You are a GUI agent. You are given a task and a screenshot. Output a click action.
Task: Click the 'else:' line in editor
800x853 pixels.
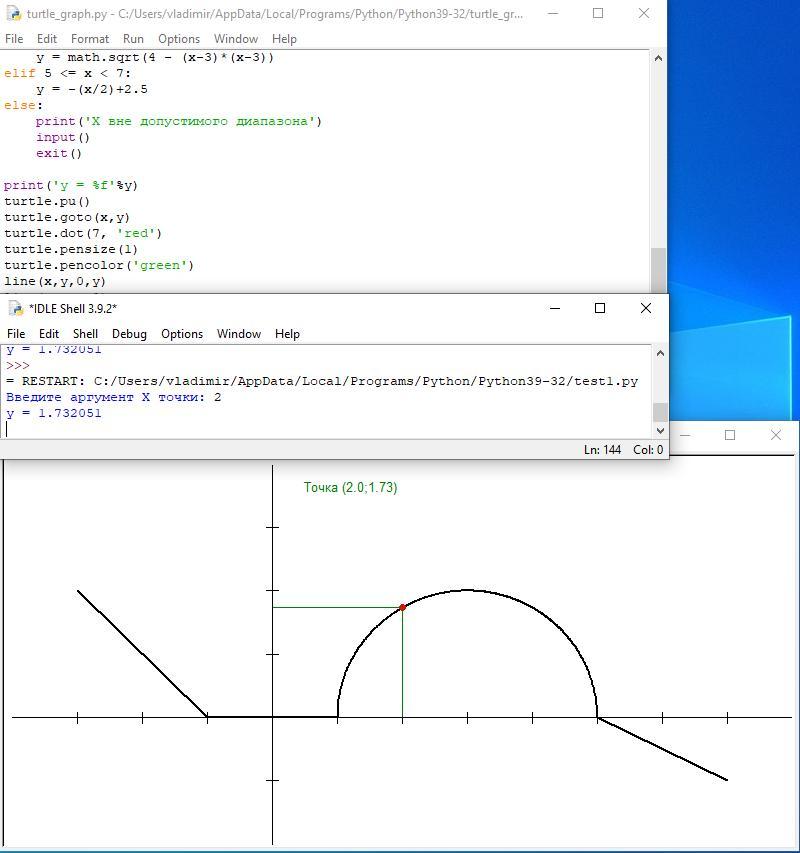[23, 105]
